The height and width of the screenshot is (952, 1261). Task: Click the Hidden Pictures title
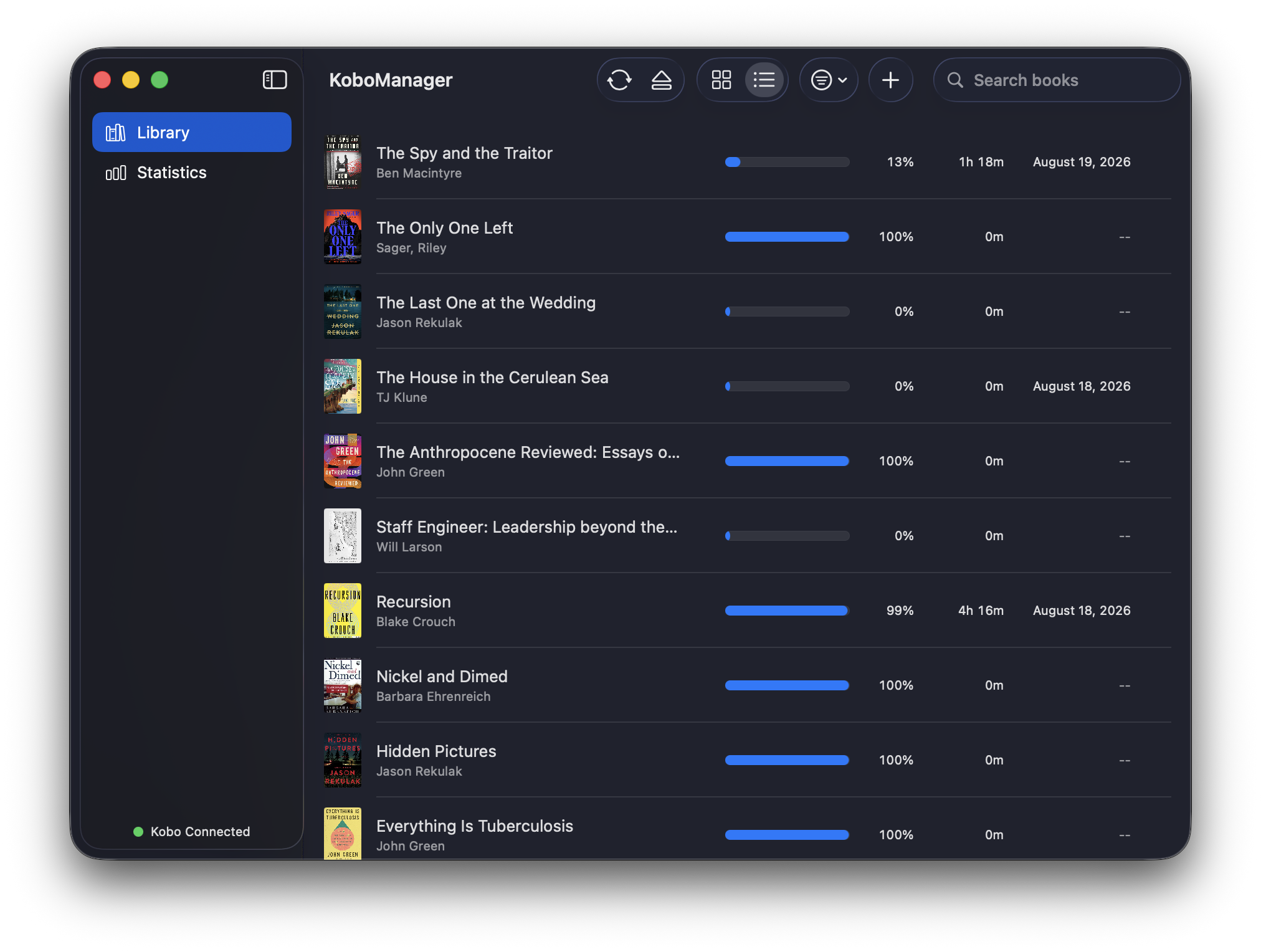tap(436, 751)
